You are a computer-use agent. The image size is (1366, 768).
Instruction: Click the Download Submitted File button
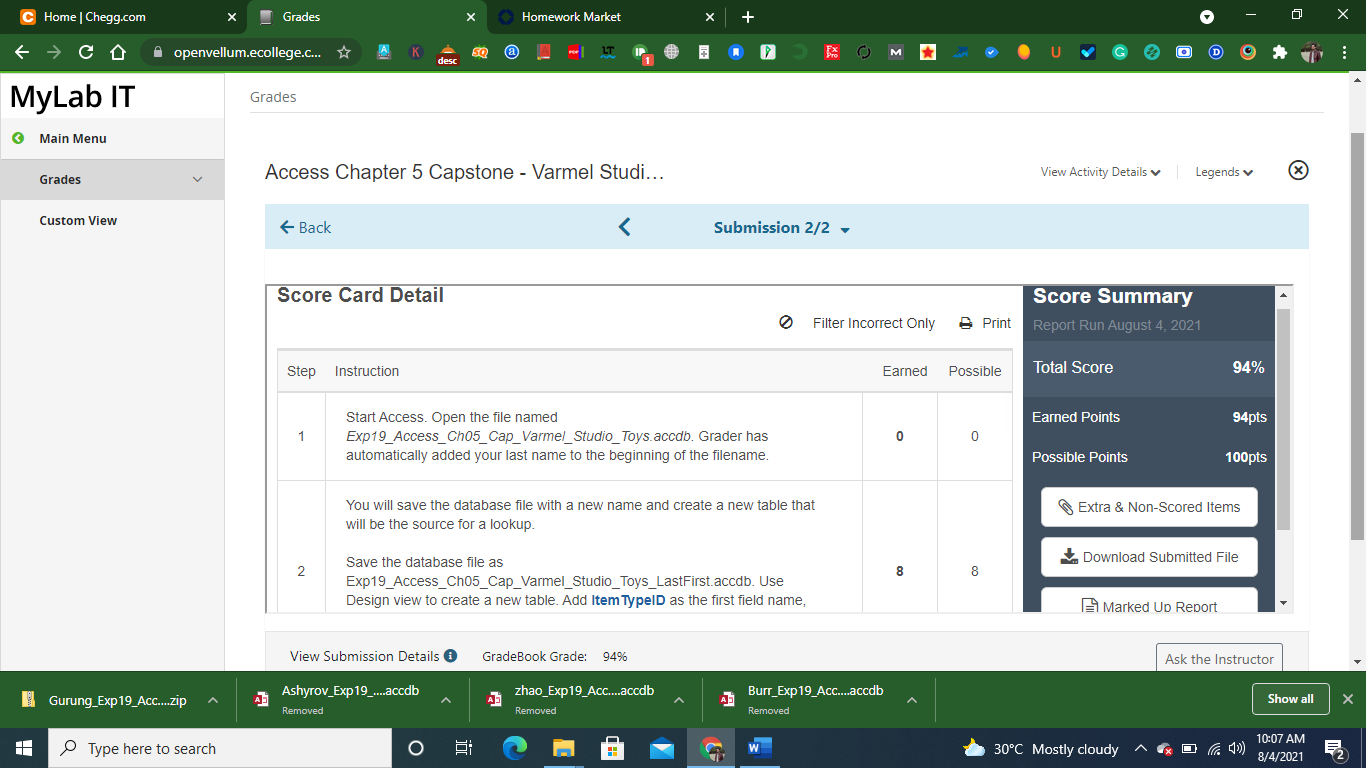tap(1149, 557)
